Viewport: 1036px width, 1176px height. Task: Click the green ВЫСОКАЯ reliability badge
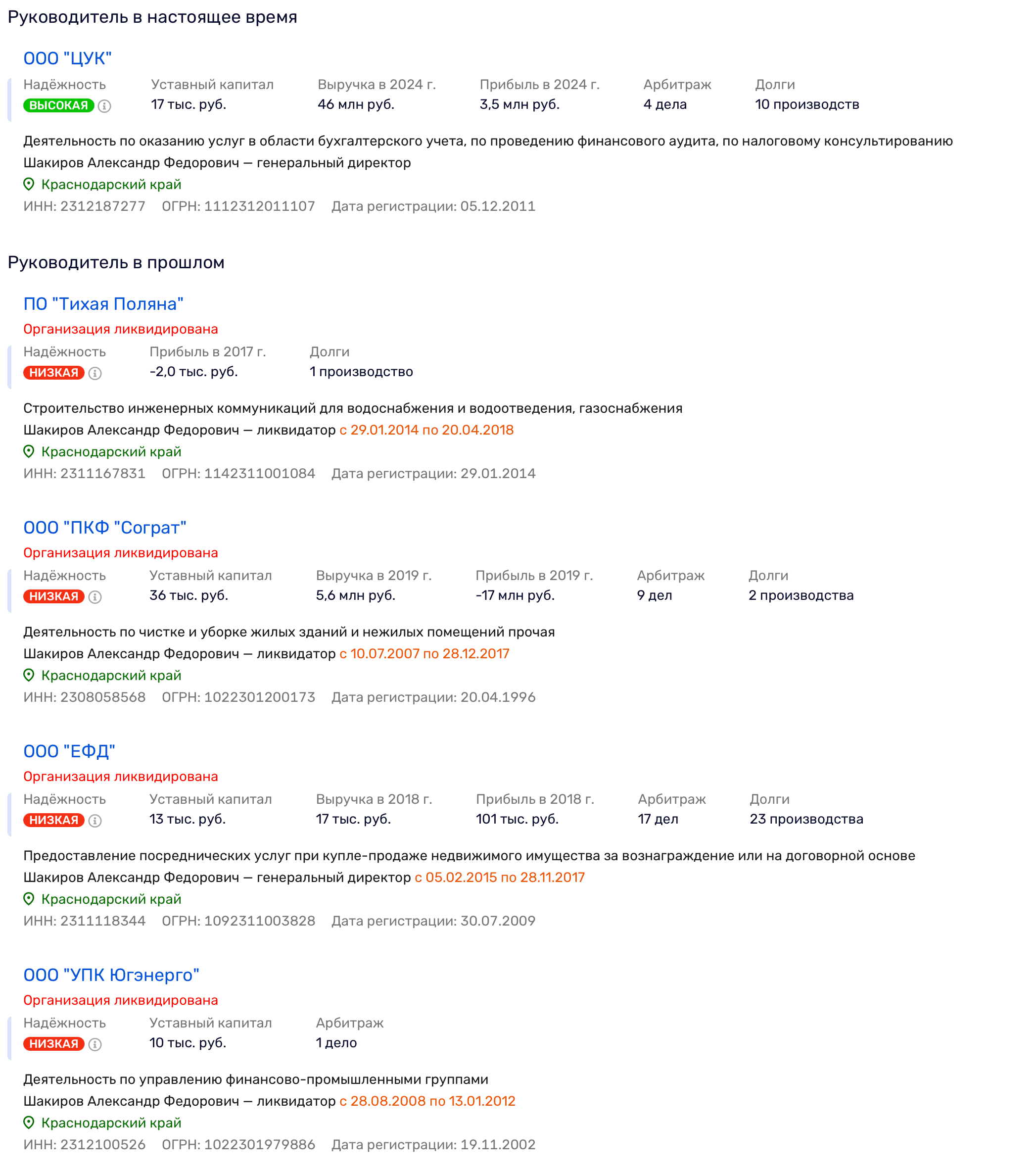[58, 106]
